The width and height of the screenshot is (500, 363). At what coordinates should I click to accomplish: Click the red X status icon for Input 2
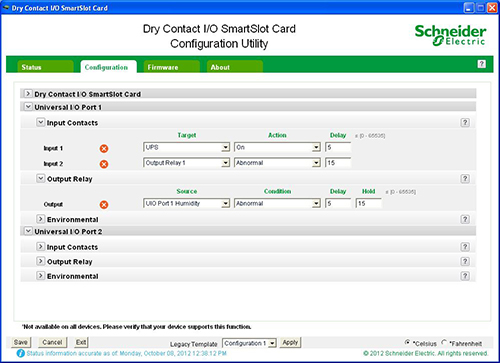[x=104, y=164]
